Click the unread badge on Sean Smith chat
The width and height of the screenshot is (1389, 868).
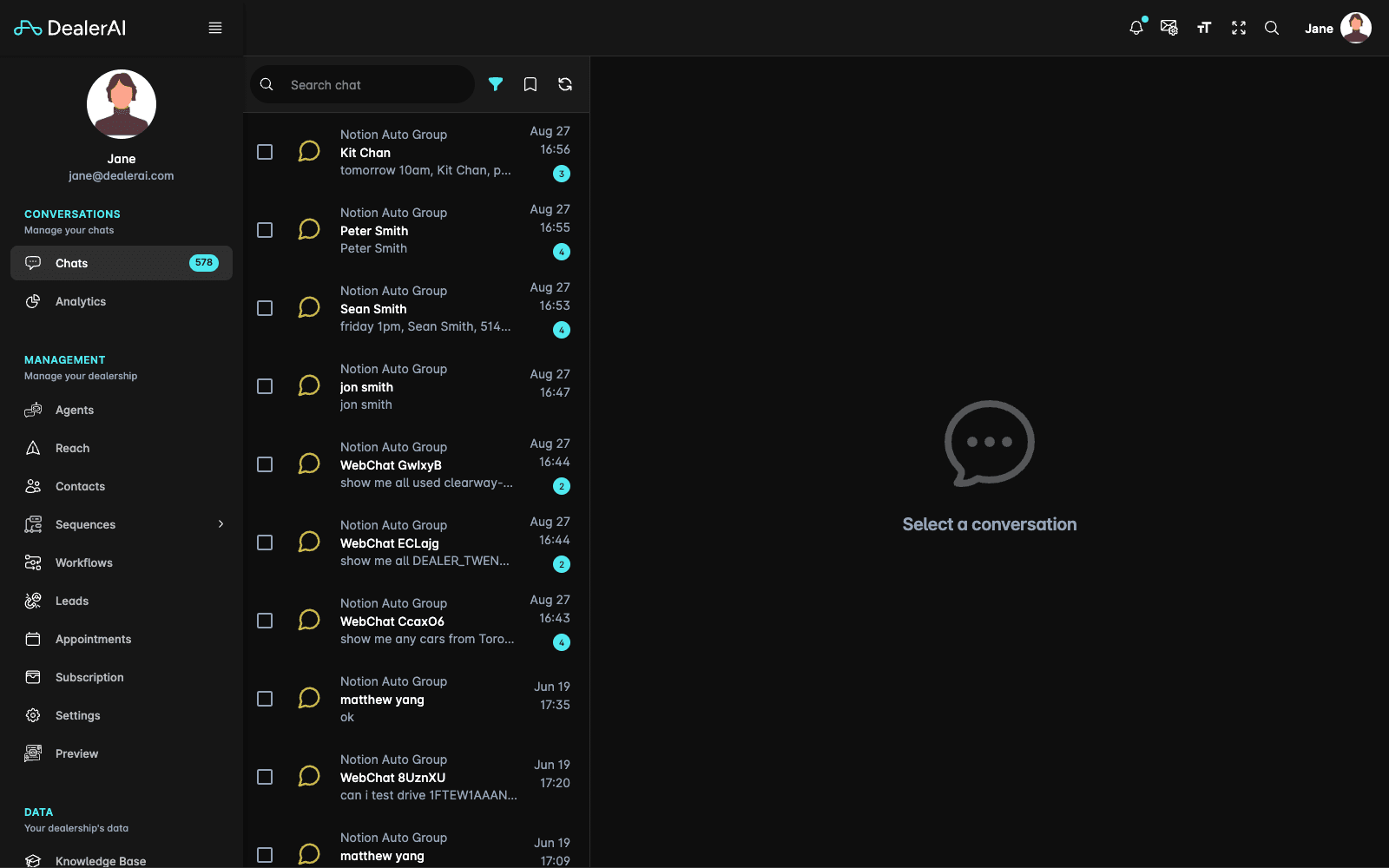click(x=562, y=330)
